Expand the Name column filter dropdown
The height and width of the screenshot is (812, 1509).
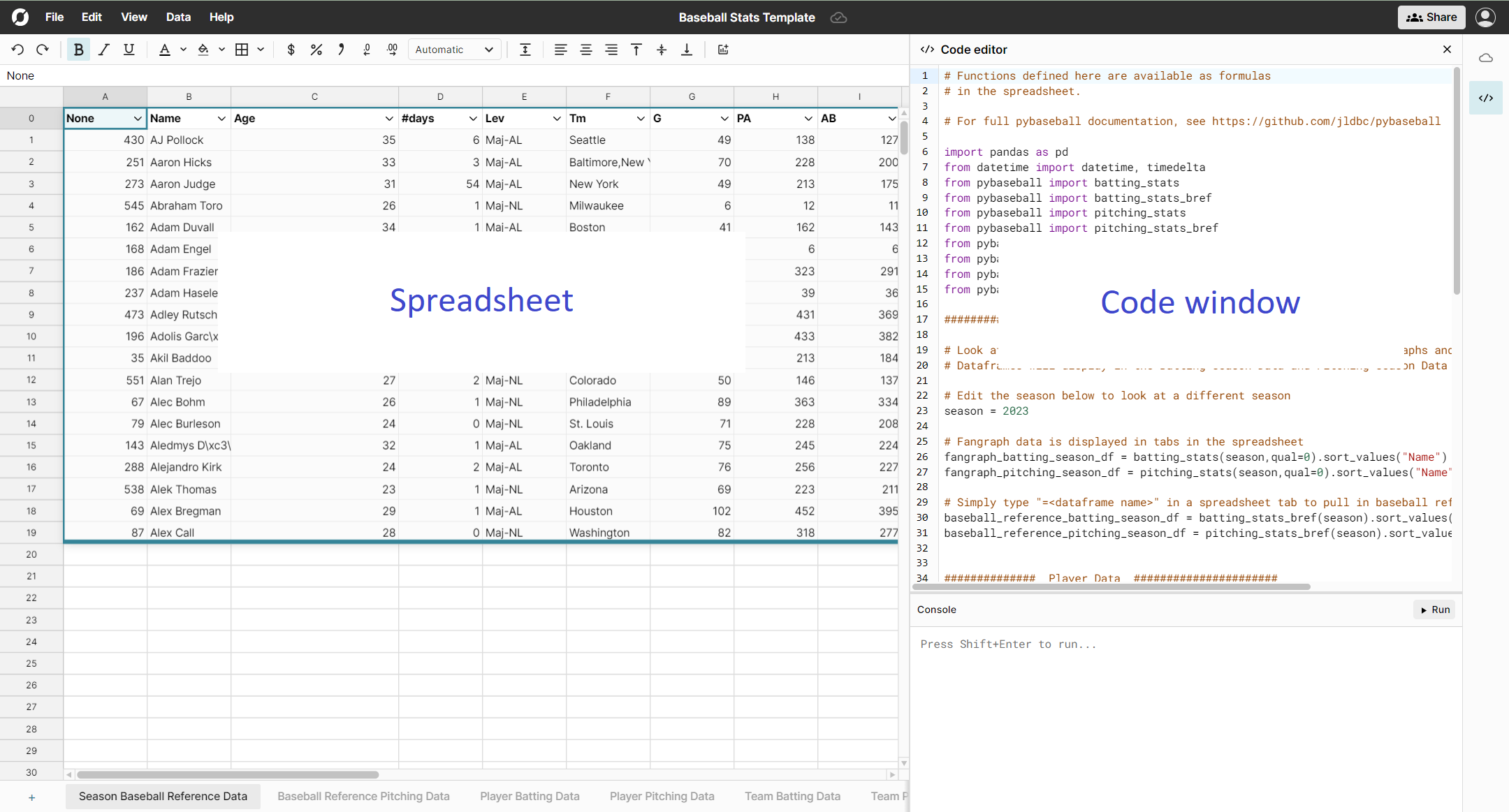(221, 119)
